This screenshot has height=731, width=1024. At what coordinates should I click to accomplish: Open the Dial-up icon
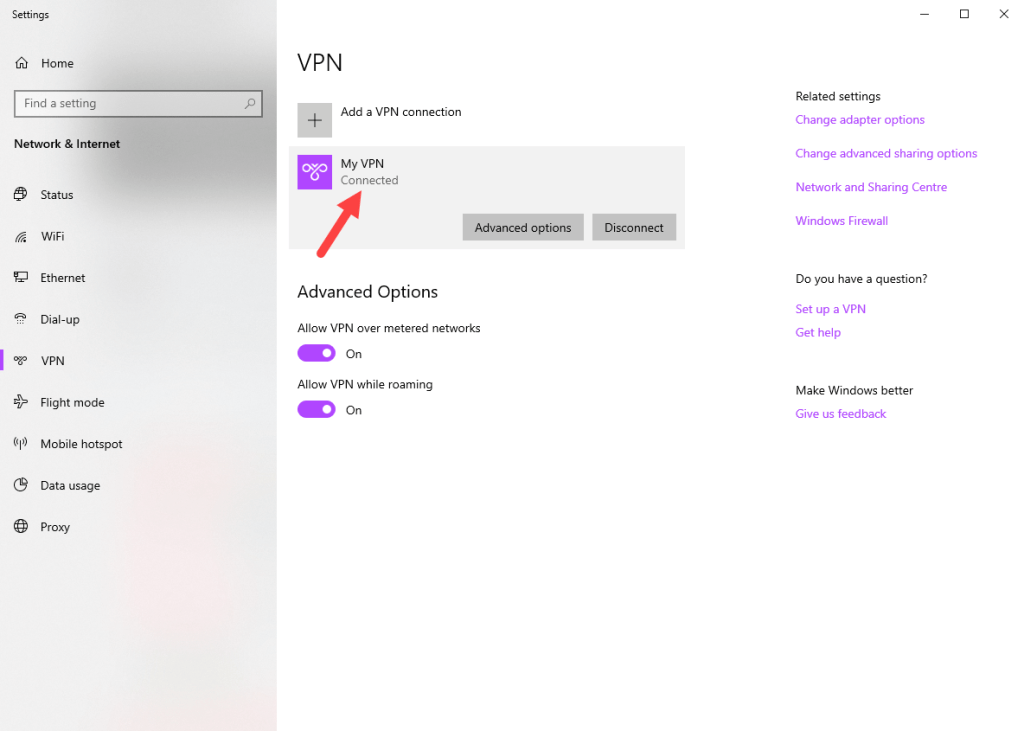point(21,320)
